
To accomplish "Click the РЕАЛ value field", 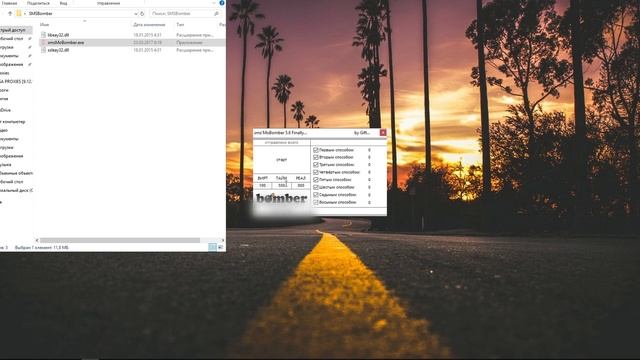I will point(301,185).
